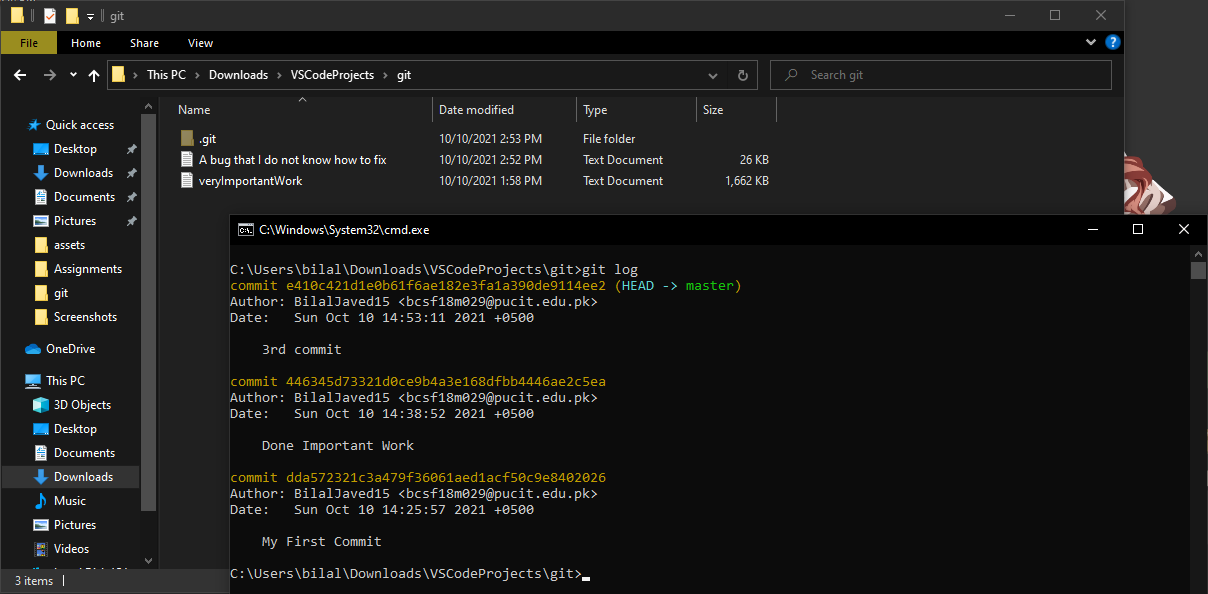The height and width of the screenshot is (594, 1208).
Task: Collapse the ribbon using the chevron
Action: (1091, 43)
